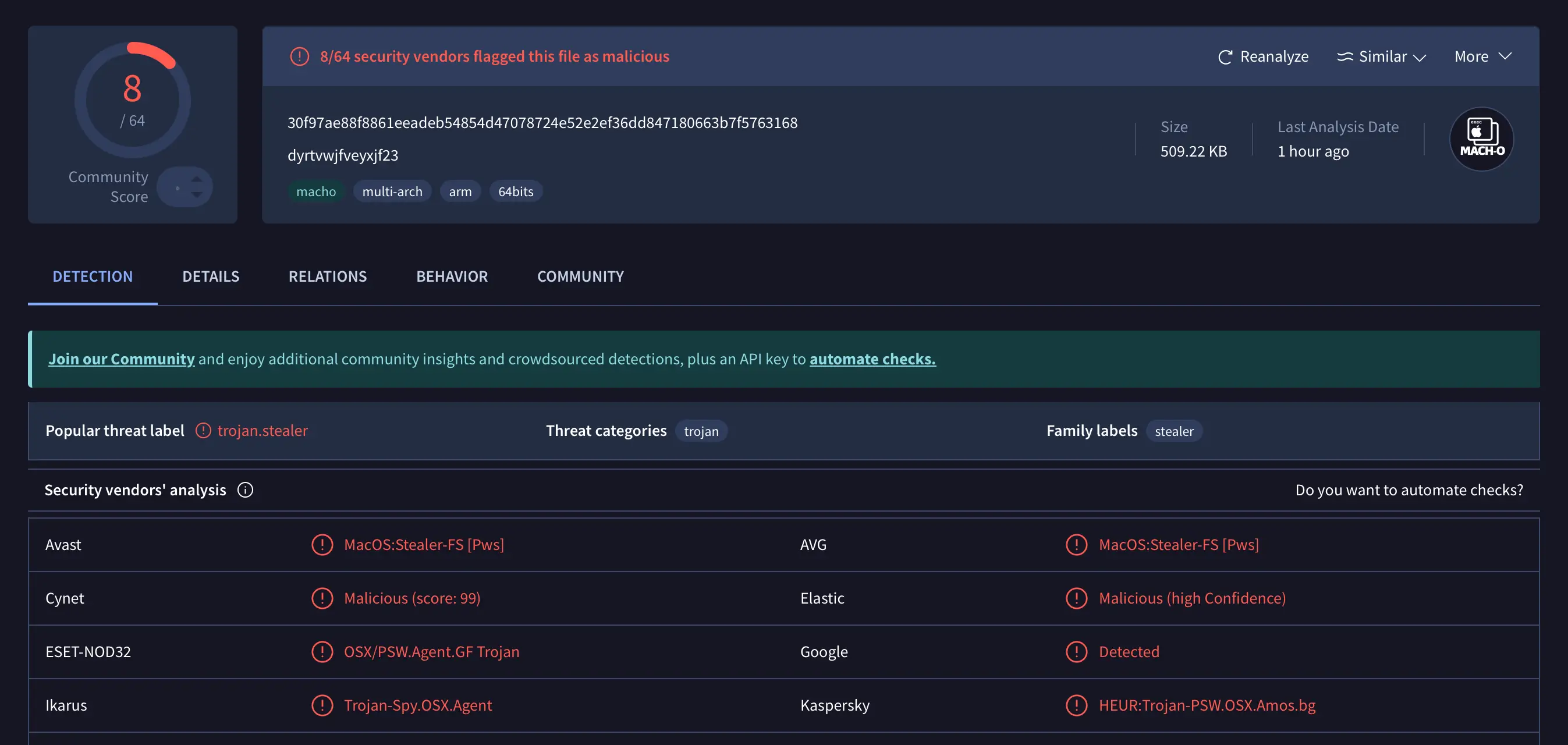This screenshot has width=1568, height=745.
Task: Click exclamation icon in 8/64 flagged banner
Action: pos(300,56)
